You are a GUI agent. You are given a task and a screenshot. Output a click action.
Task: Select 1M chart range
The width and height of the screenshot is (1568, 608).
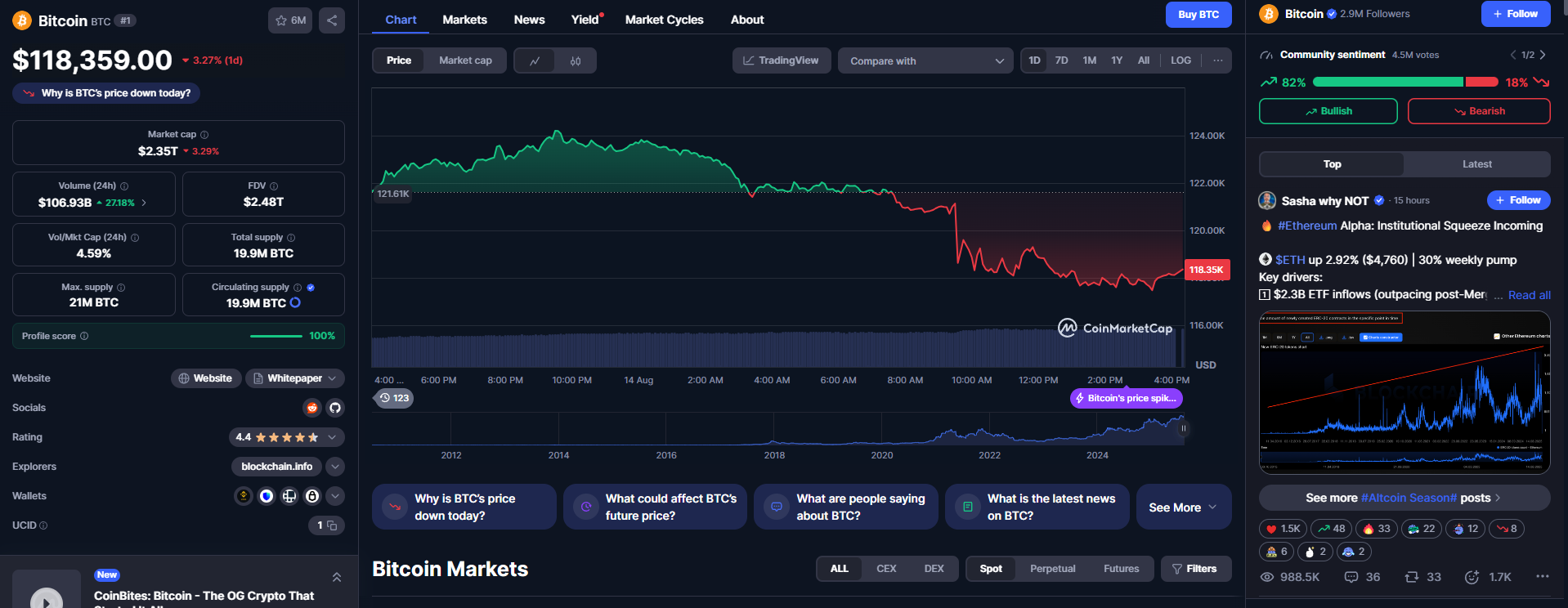click(x=1089, y=60)
